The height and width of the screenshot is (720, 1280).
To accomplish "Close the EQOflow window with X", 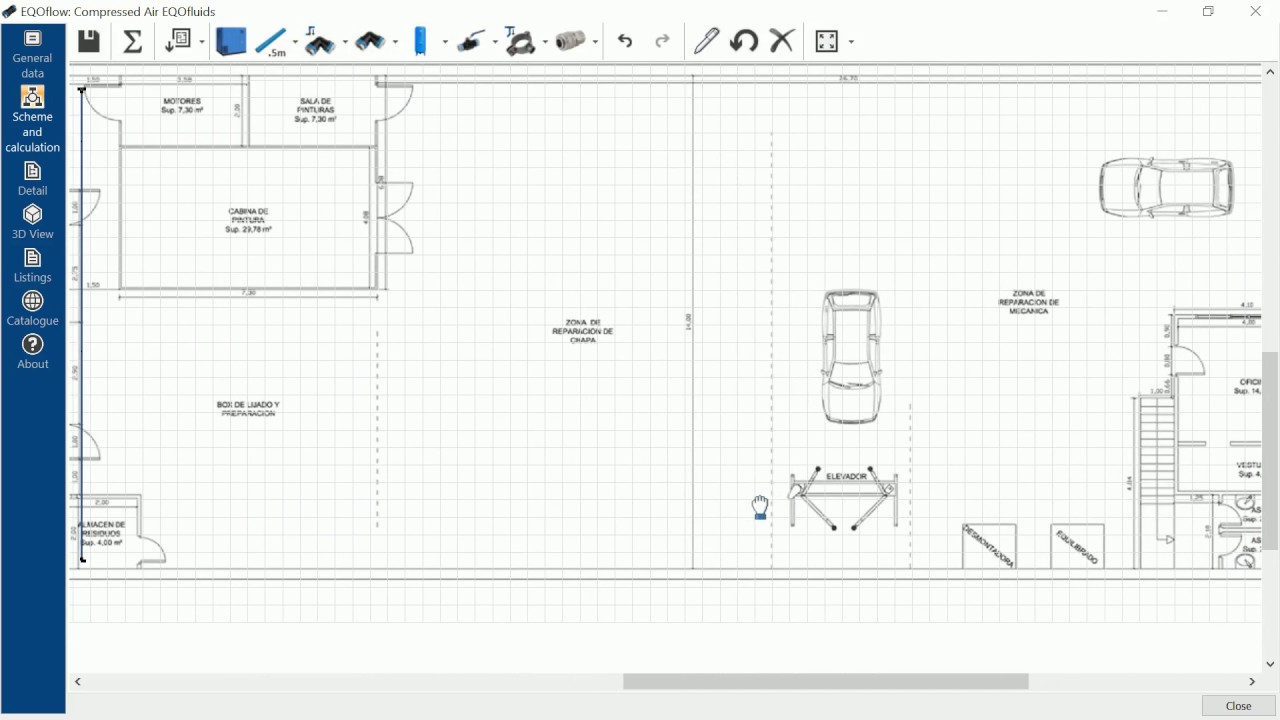I will (x=1256, y=12).
